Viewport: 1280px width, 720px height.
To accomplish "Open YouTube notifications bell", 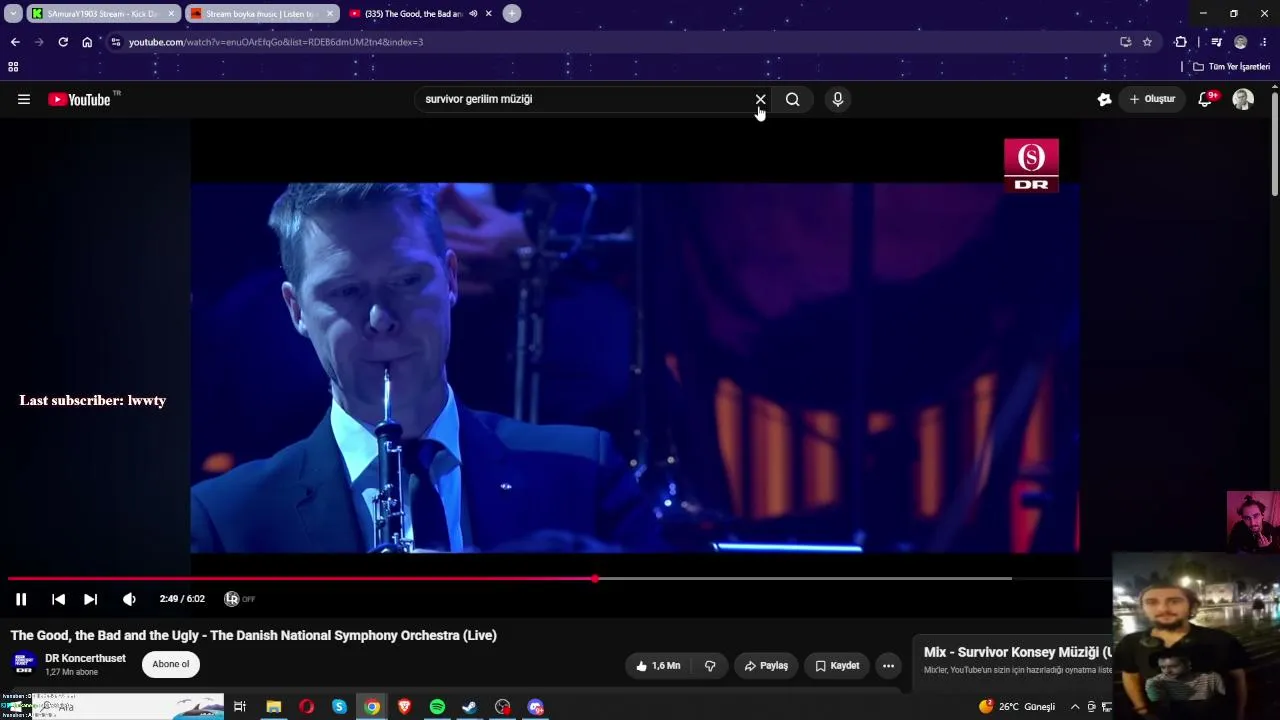I will click(1206, 99).
